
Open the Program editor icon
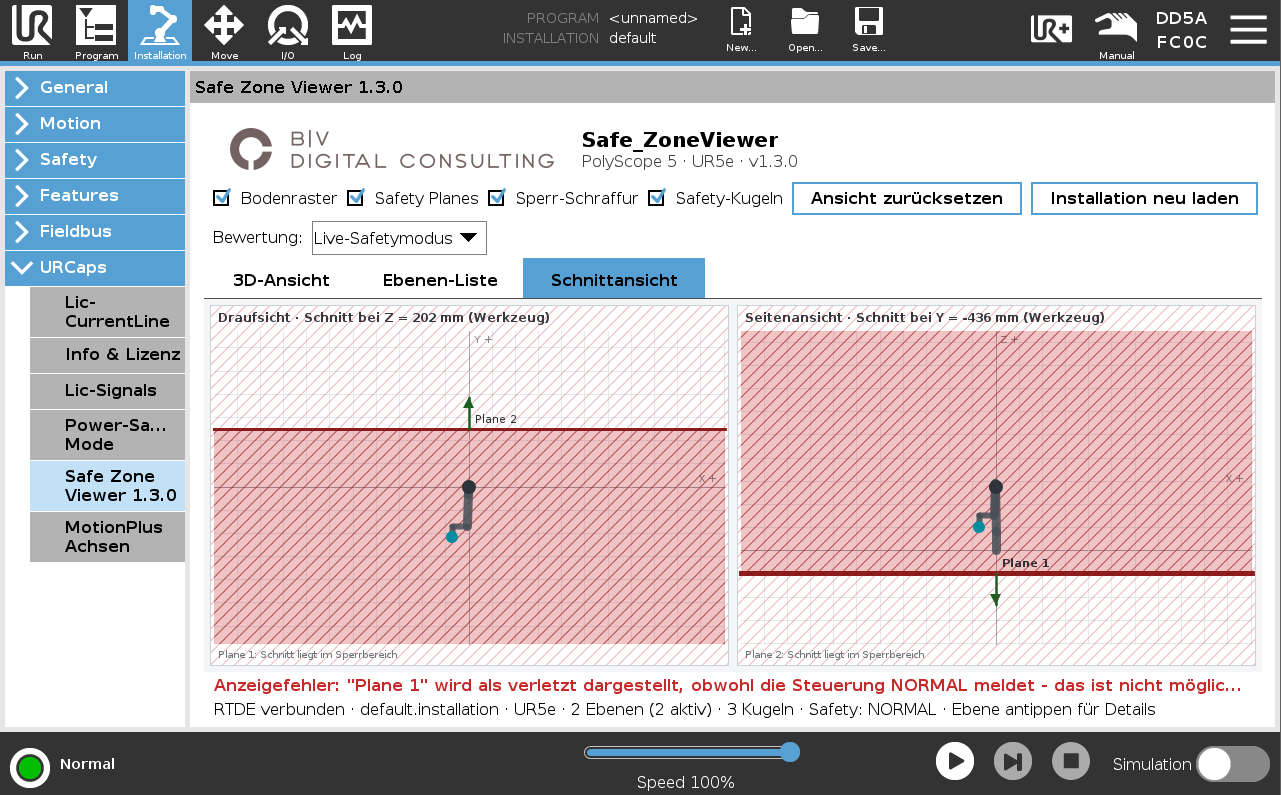[x=96, y=26]
